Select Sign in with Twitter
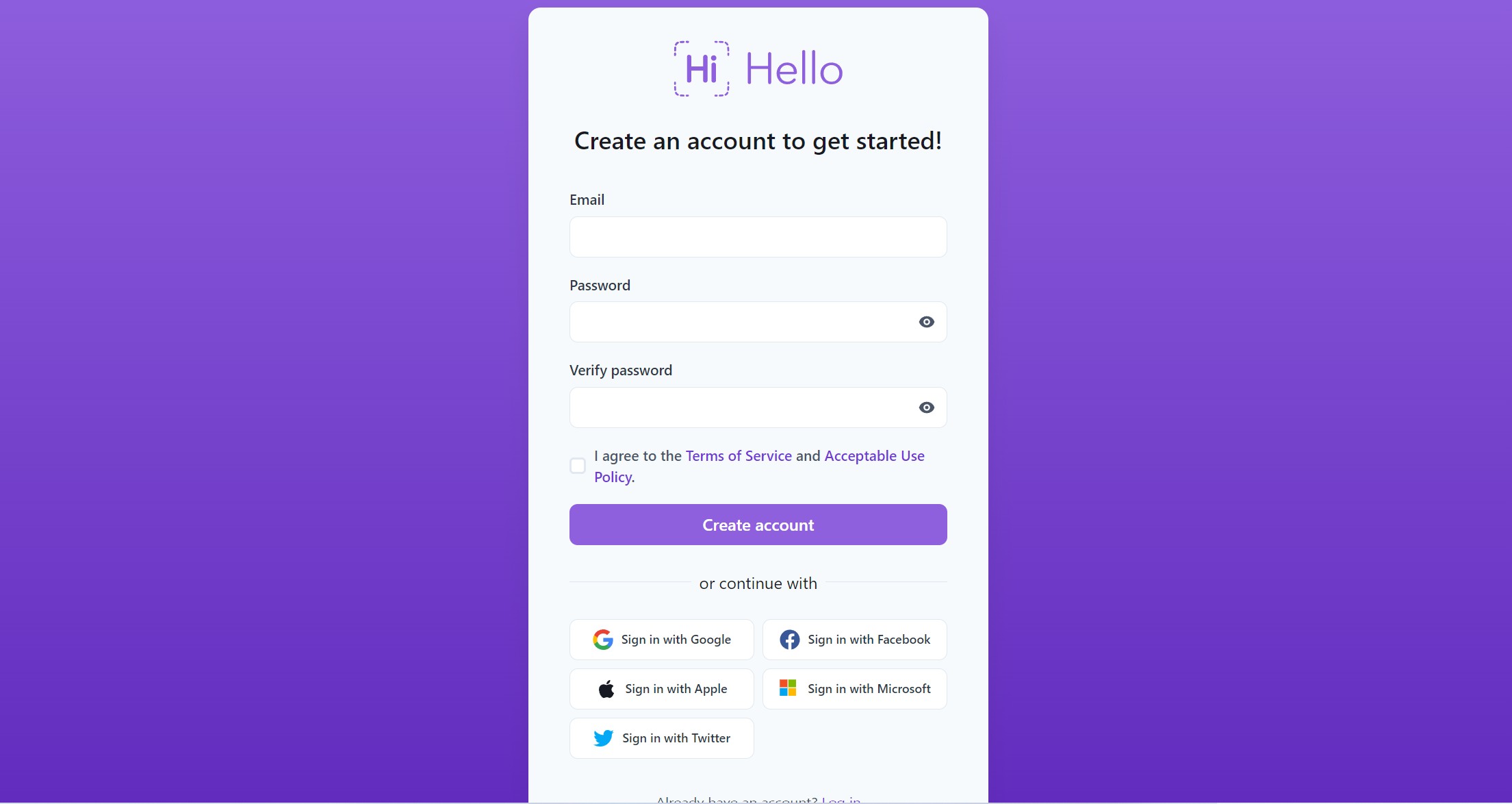The image size is (1512, 804). pyautogui.click(x=662, y=738)
